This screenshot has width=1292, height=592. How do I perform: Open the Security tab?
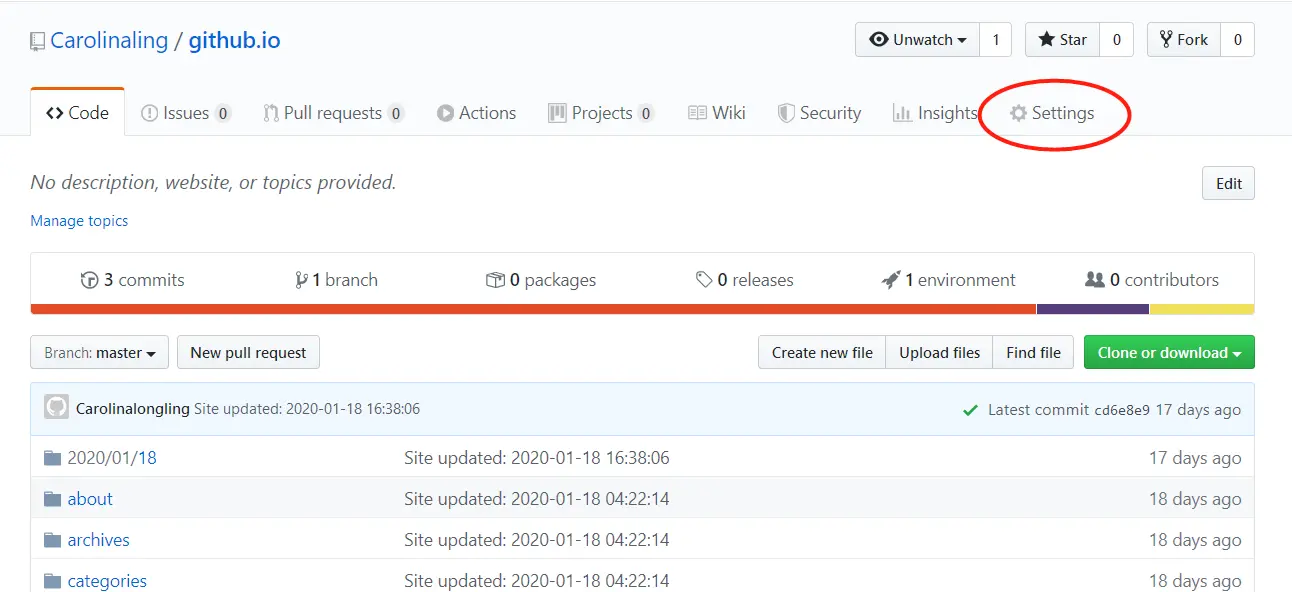pos(819,113)
